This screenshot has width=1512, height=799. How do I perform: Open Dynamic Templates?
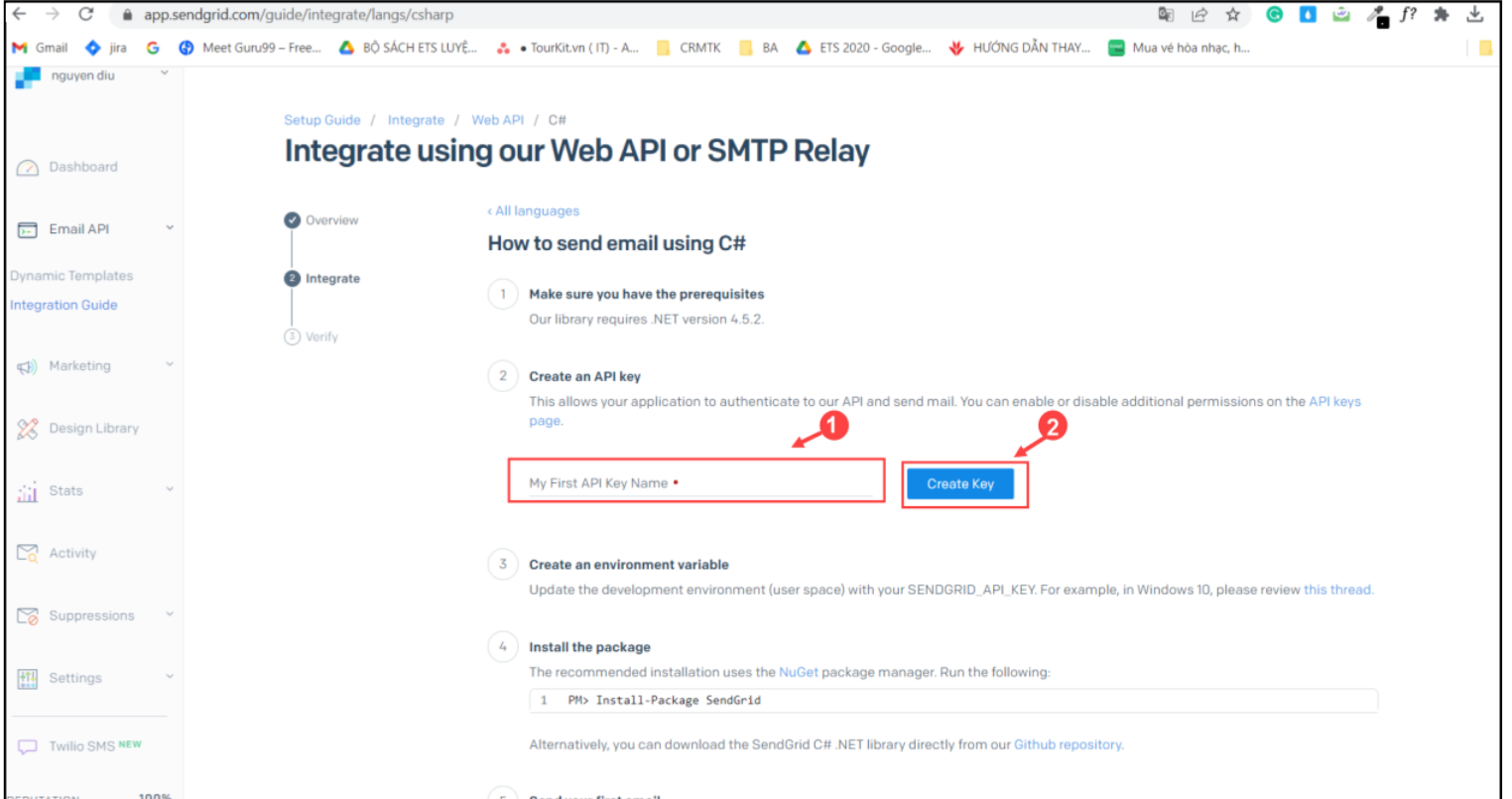71,276
